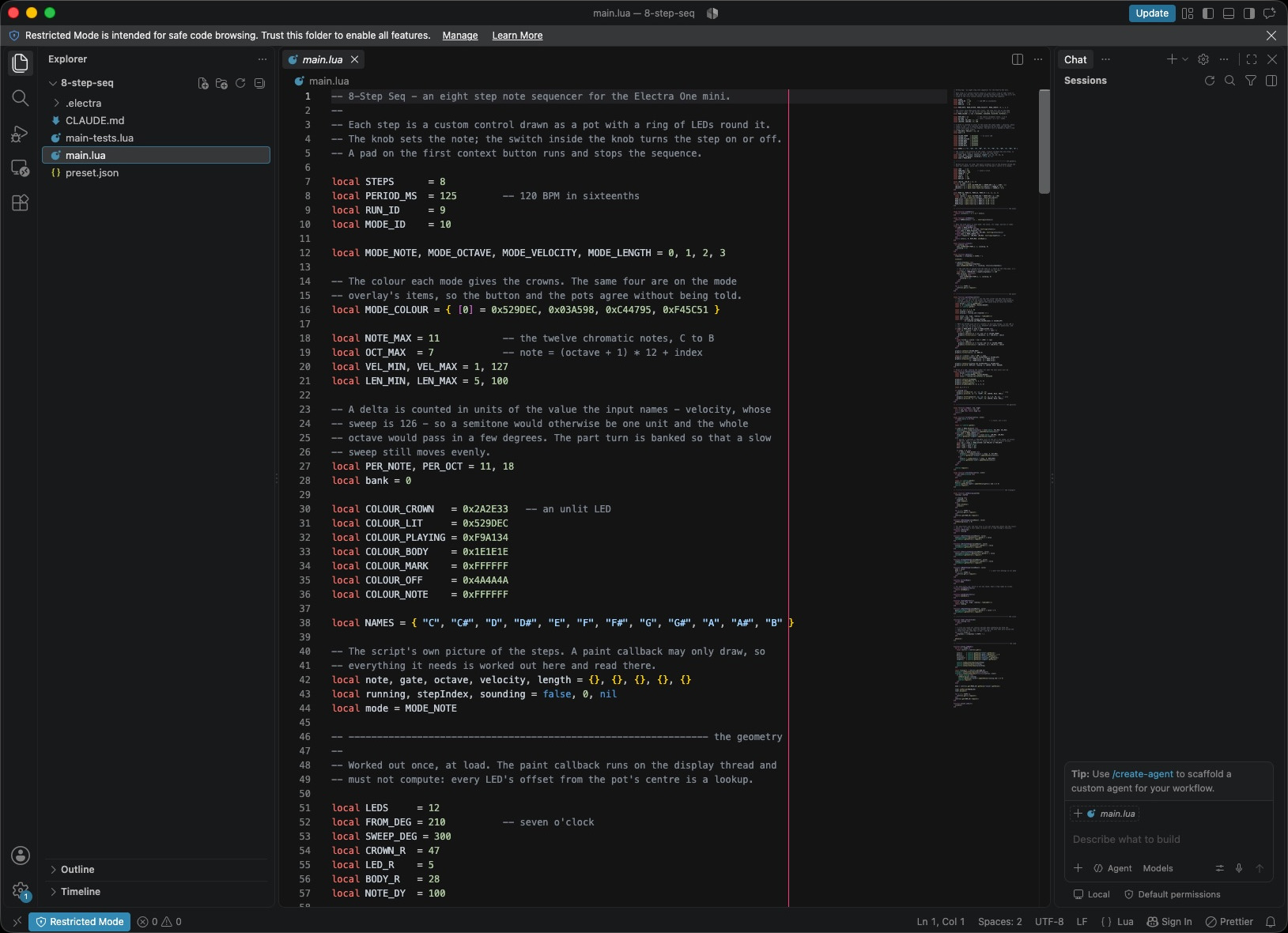The width and height of the screenshot is (1288, 933).
Task: Maximize the Chat panel size
Action: click(1252, 59)
